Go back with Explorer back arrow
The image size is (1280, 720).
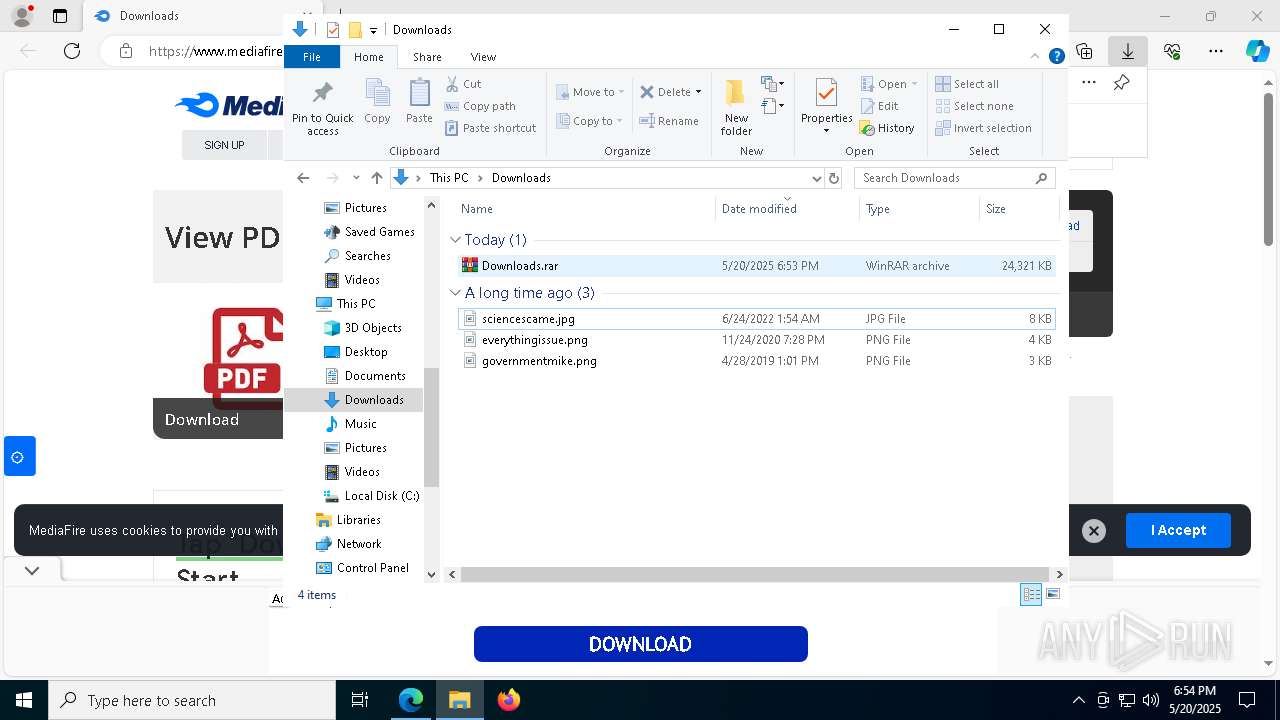pyautogui.click(x=304, y=178)
